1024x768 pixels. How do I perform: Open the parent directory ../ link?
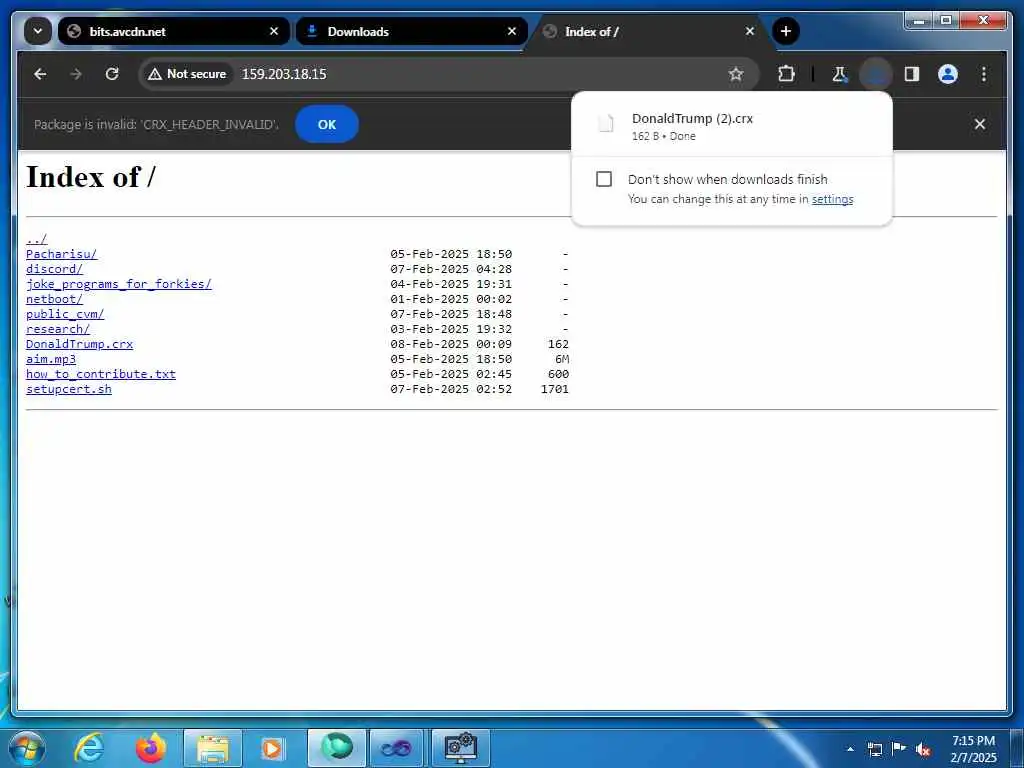(37, 239)
